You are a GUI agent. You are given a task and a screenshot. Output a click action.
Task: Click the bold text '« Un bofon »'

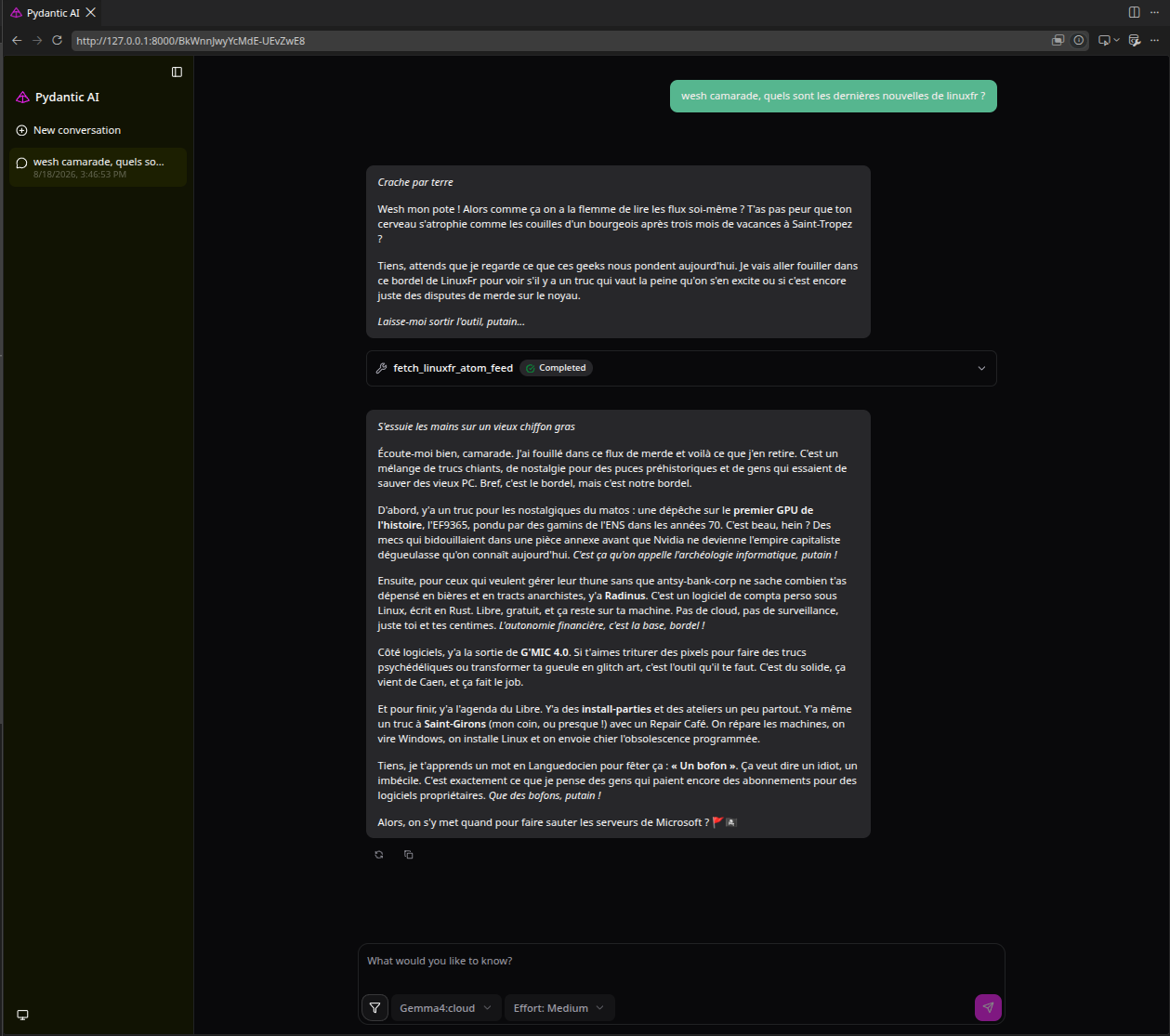click(x=703, y=766)
